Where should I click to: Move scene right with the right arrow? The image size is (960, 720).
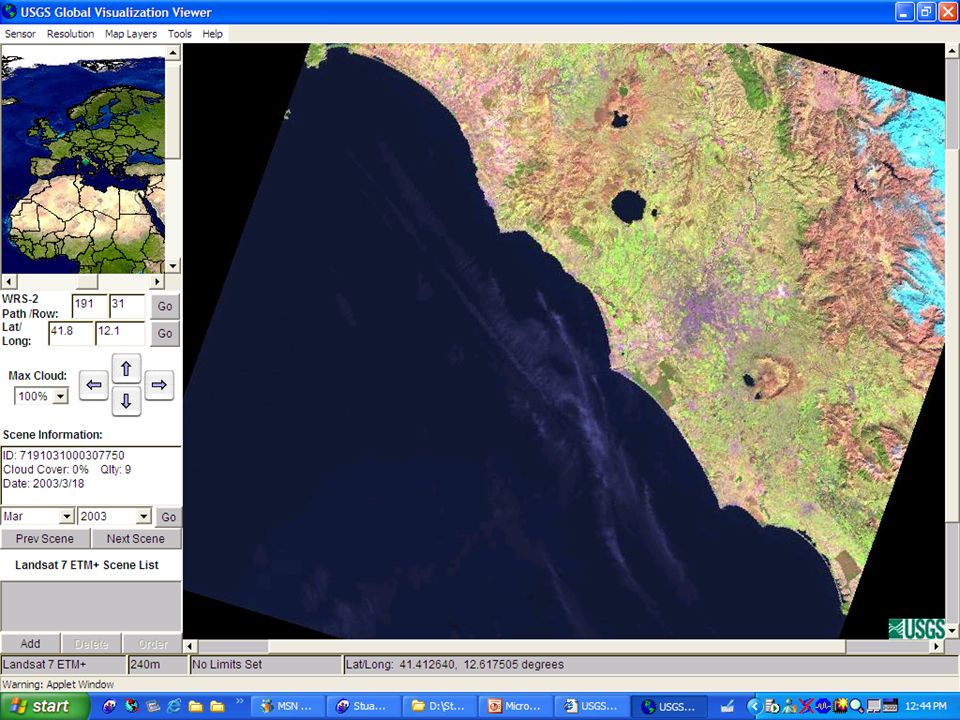point(159,385)
